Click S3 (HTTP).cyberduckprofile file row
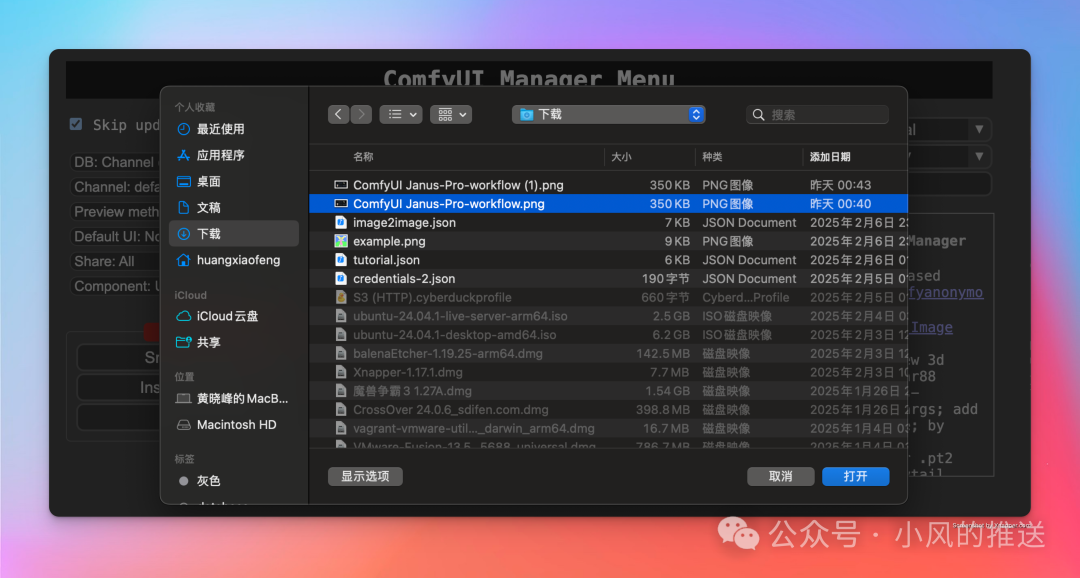This screenshot has width=1080, height=578. 608,297
